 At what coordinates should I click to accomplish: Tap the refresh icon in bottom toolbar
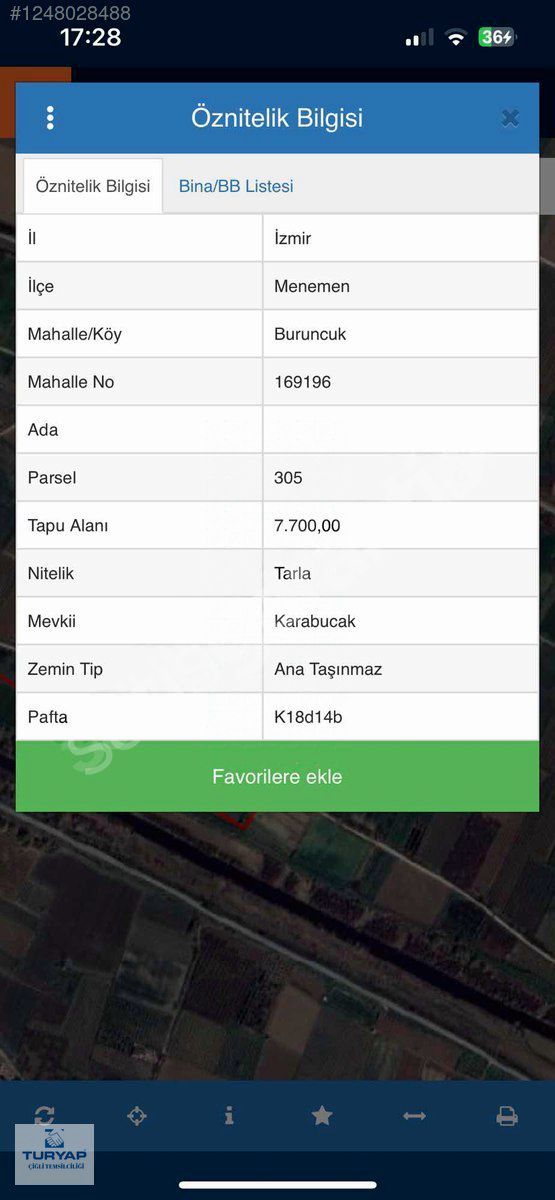tap(44, 1116)
